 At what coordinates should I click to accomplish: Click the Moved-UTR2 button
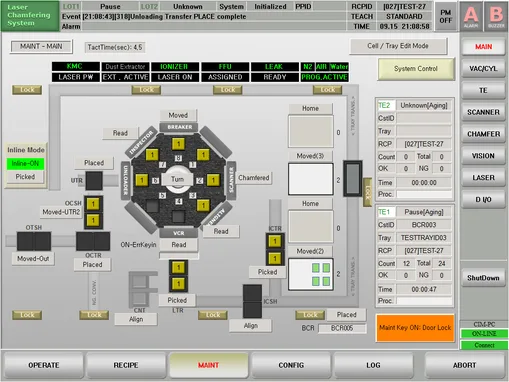click(61, 212)
